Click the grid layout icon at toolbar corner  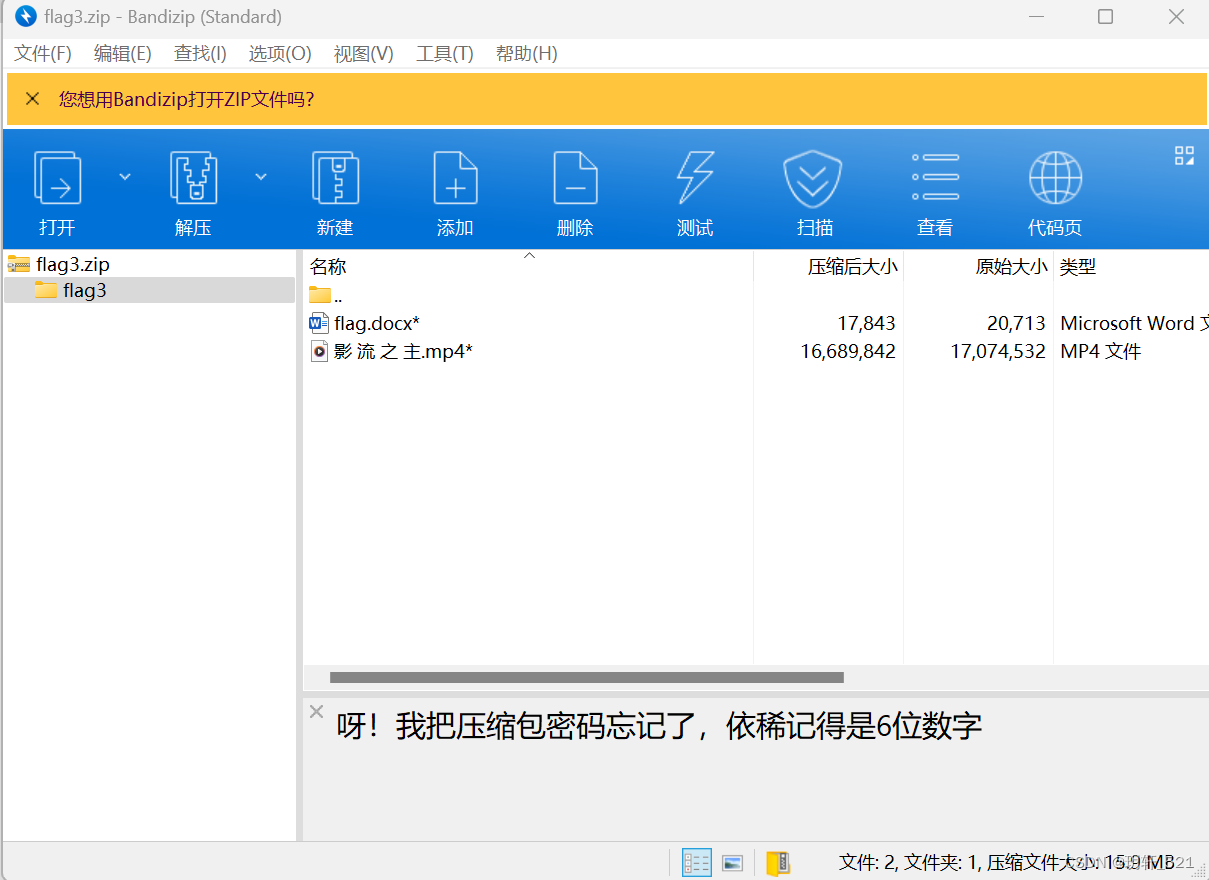pos(1184,155)
